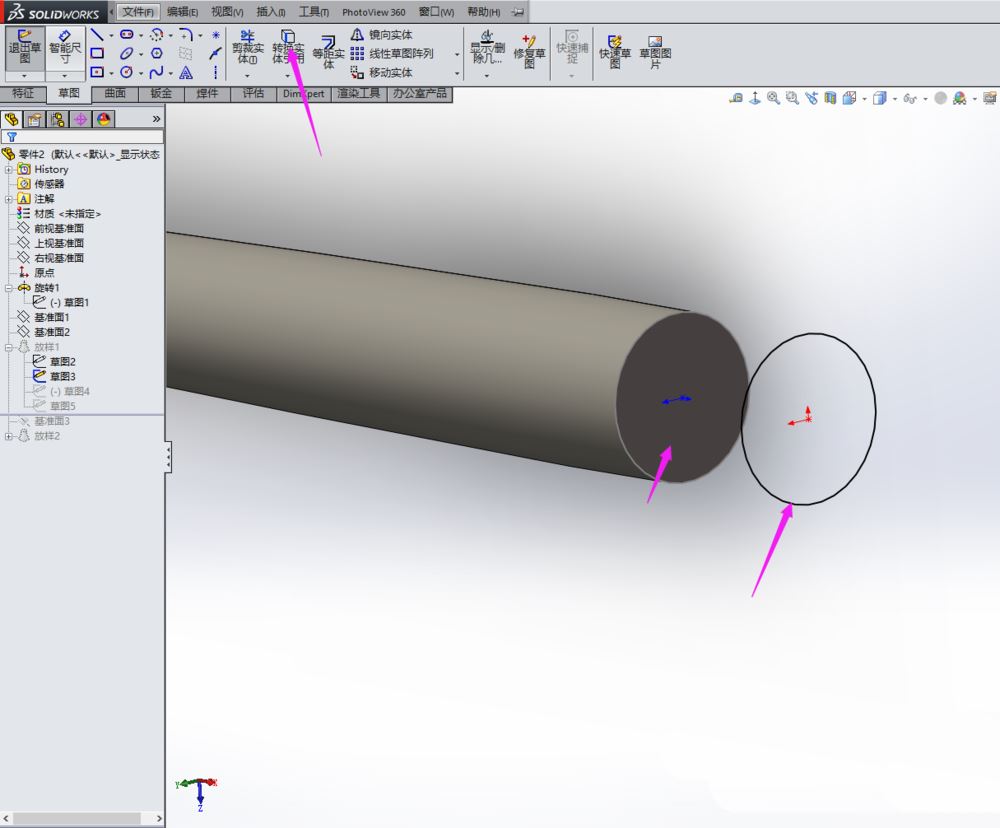Image resolution: width=1000 pixels, height=828 pixels.
Task: Click 等距实体 offset entities tool
Action: pos(328,51)
